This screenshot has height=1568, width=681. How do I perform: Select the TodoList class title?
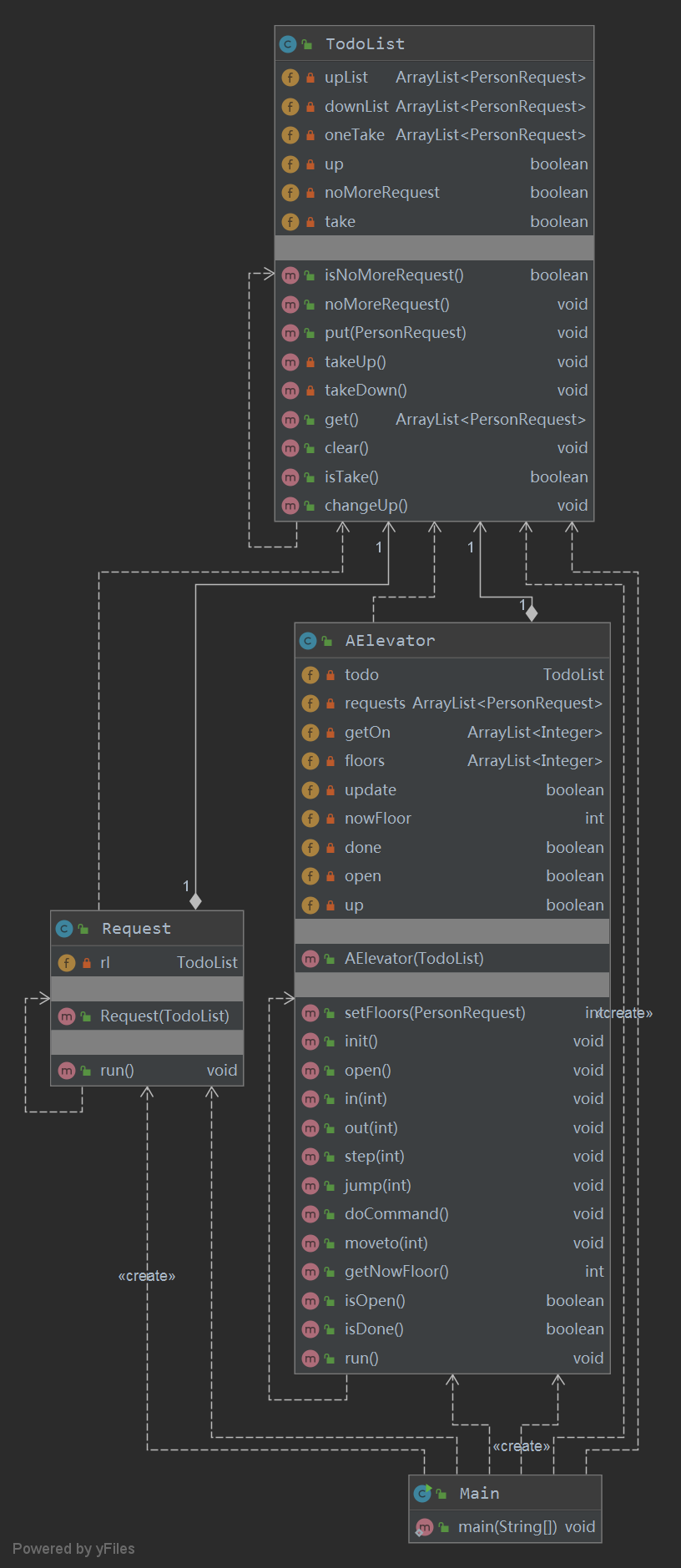coord(365,44)
